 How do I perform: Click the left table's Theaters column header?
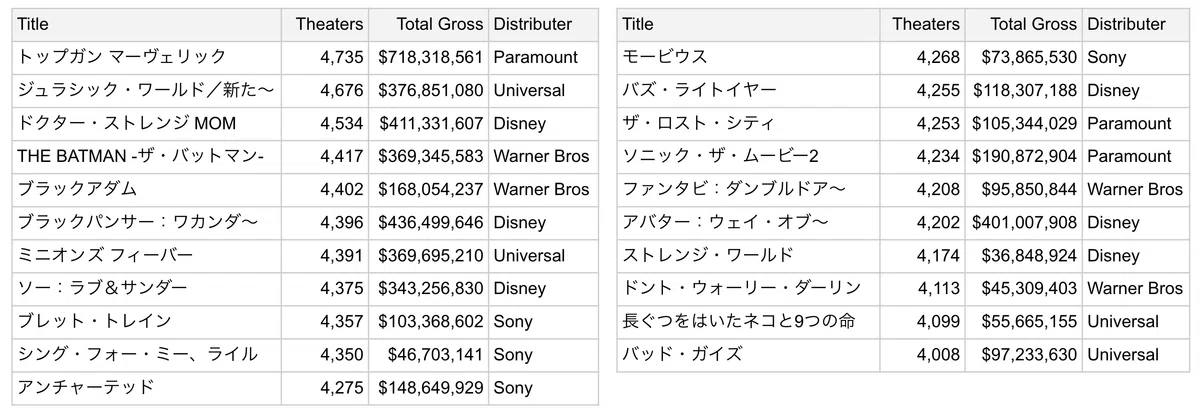[x=325, y=24]
